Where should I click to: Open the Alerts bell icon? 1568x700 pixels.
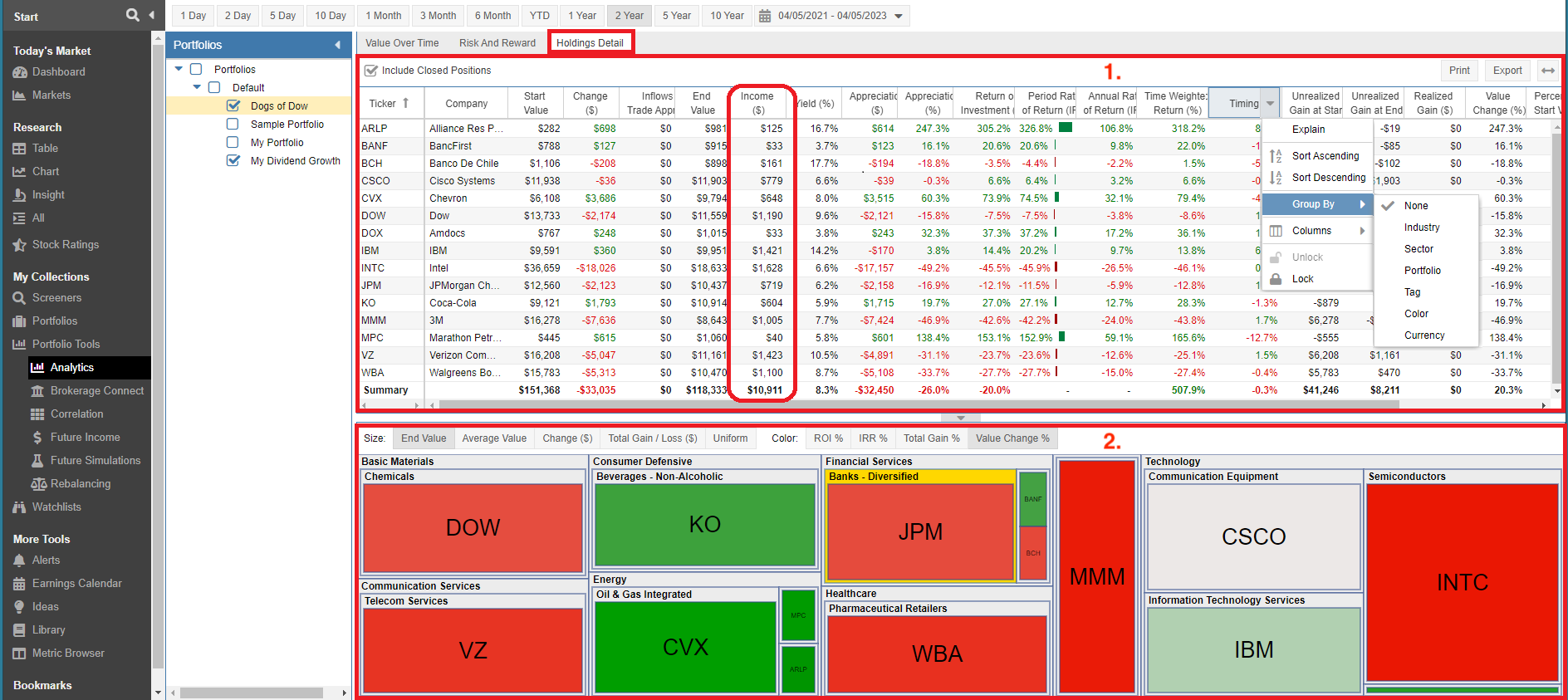coord(20,560)
